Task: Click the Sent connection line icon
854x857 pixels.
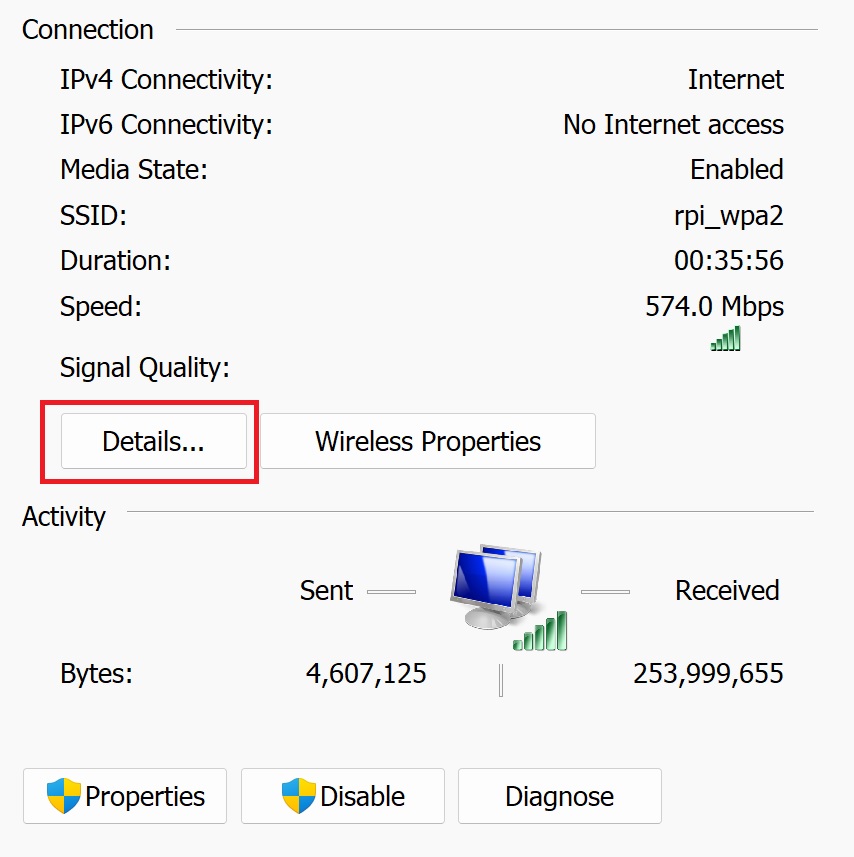Action: pyautogui.click(x=391, y=590)
